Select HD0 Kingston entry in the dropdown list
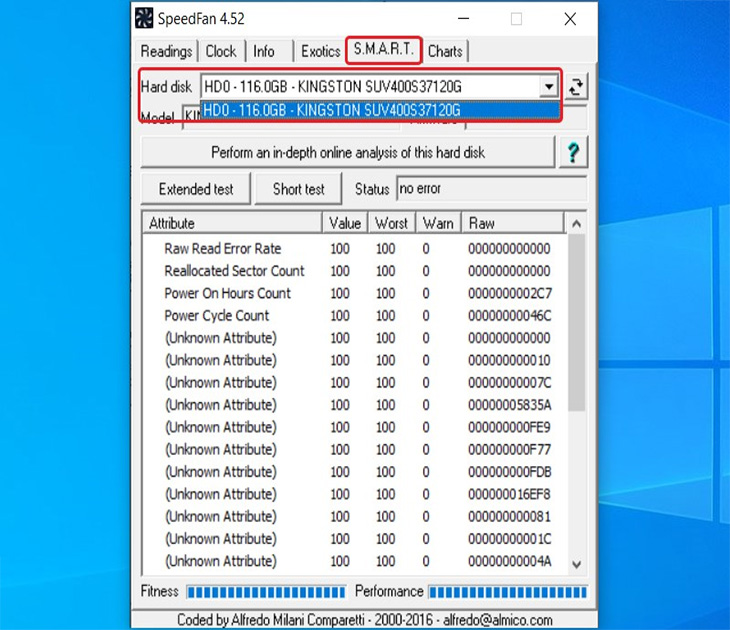730x630 pixels. [x=379, y=110]
